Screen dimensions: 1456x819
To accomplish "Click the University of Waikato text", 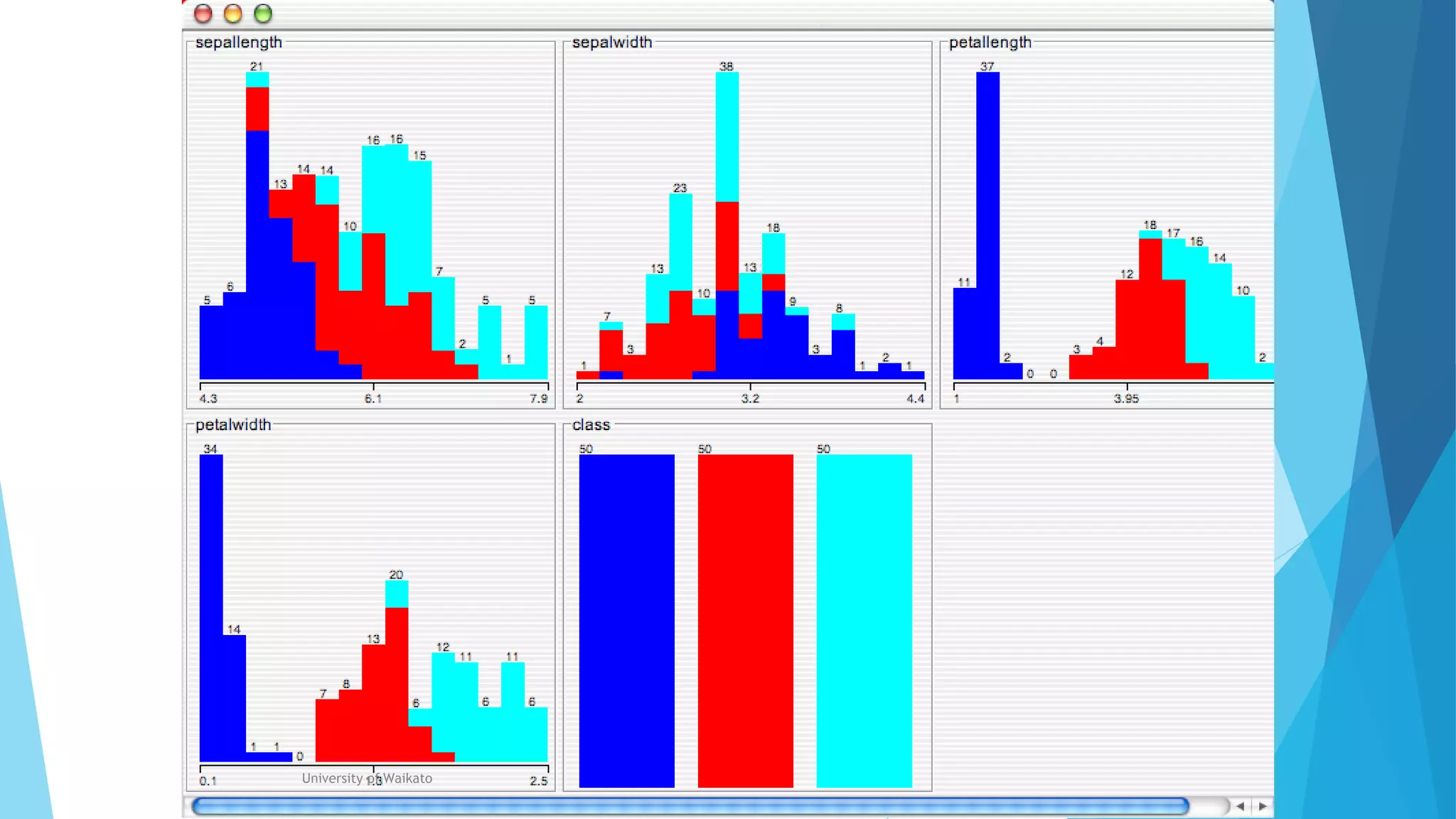I will point(367,778).
